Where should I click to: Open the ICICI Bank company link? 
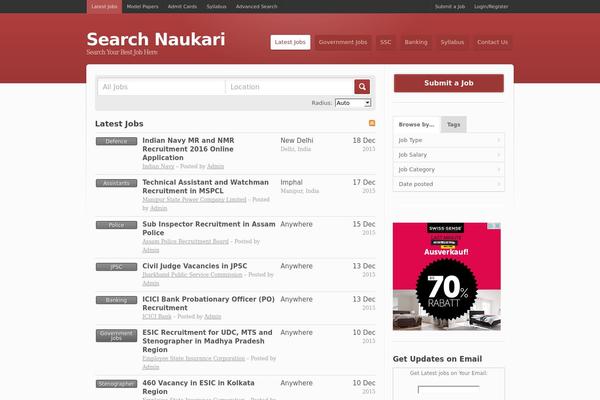point(157,316)
